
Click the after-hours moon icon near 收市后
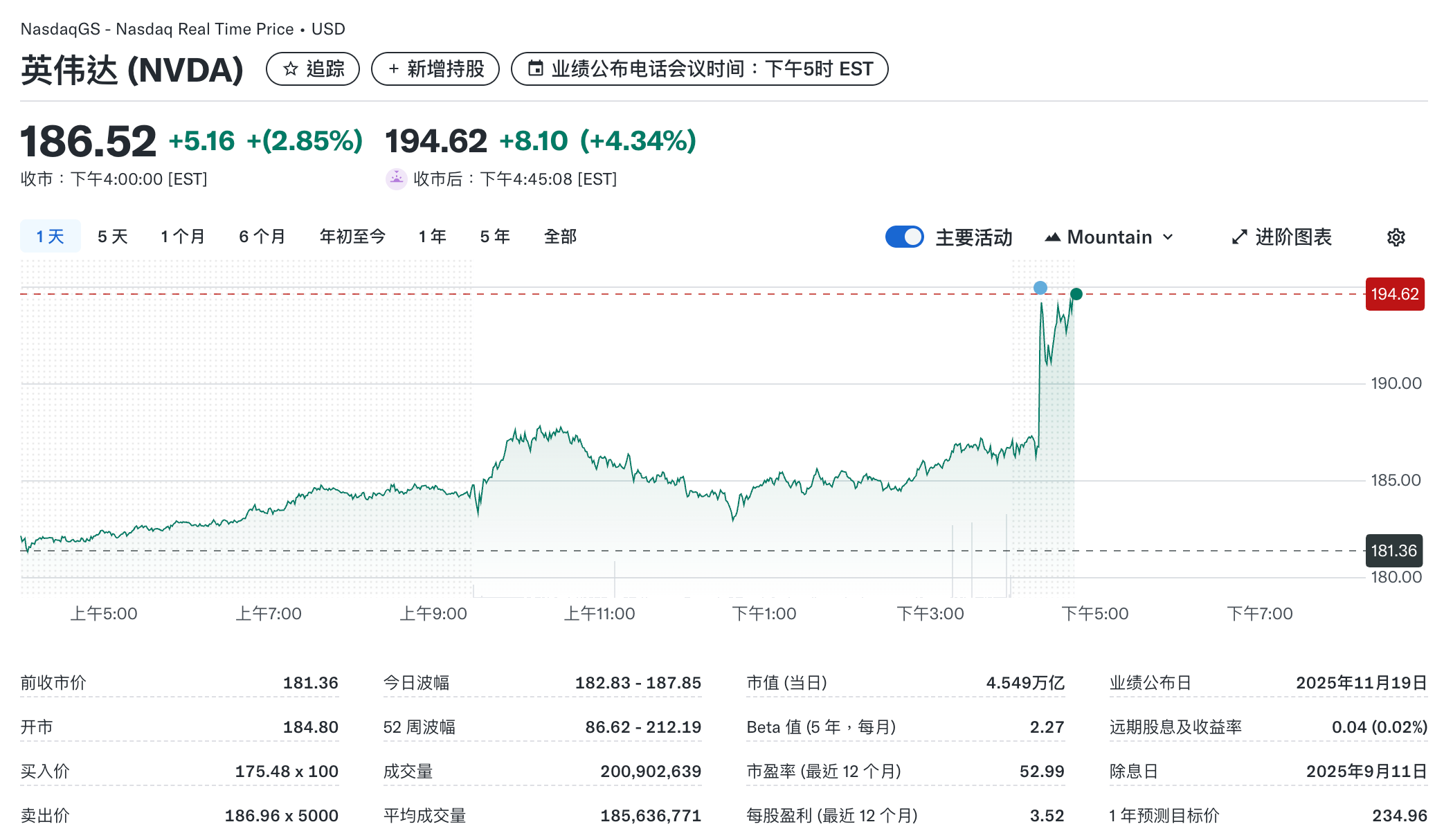tap(396, 179)
